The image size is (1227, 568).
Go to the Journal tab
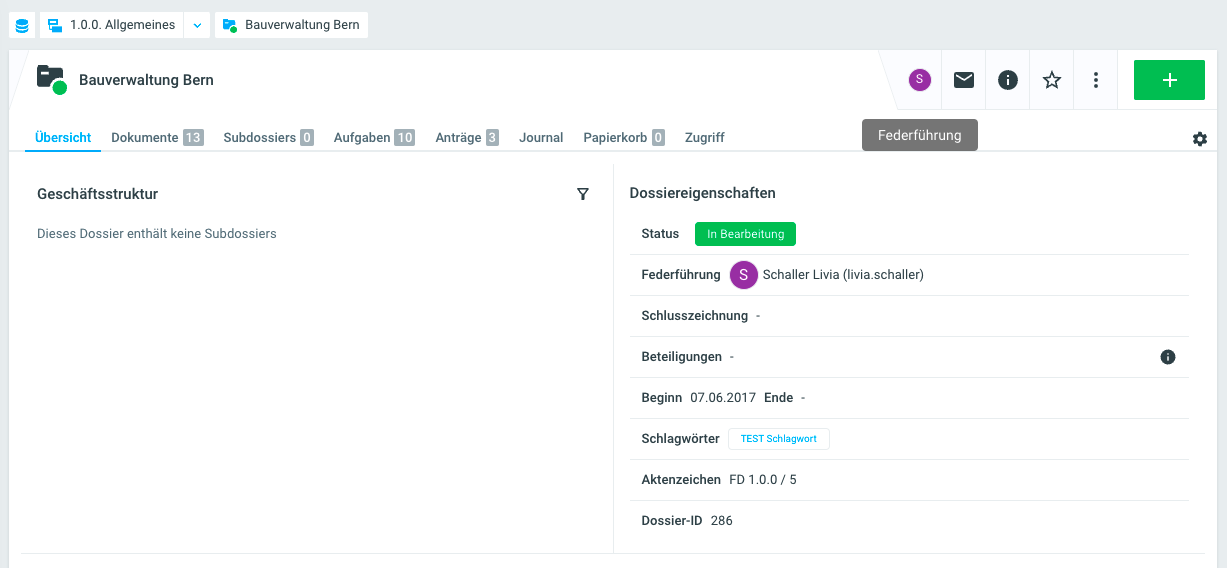(541, 137)
